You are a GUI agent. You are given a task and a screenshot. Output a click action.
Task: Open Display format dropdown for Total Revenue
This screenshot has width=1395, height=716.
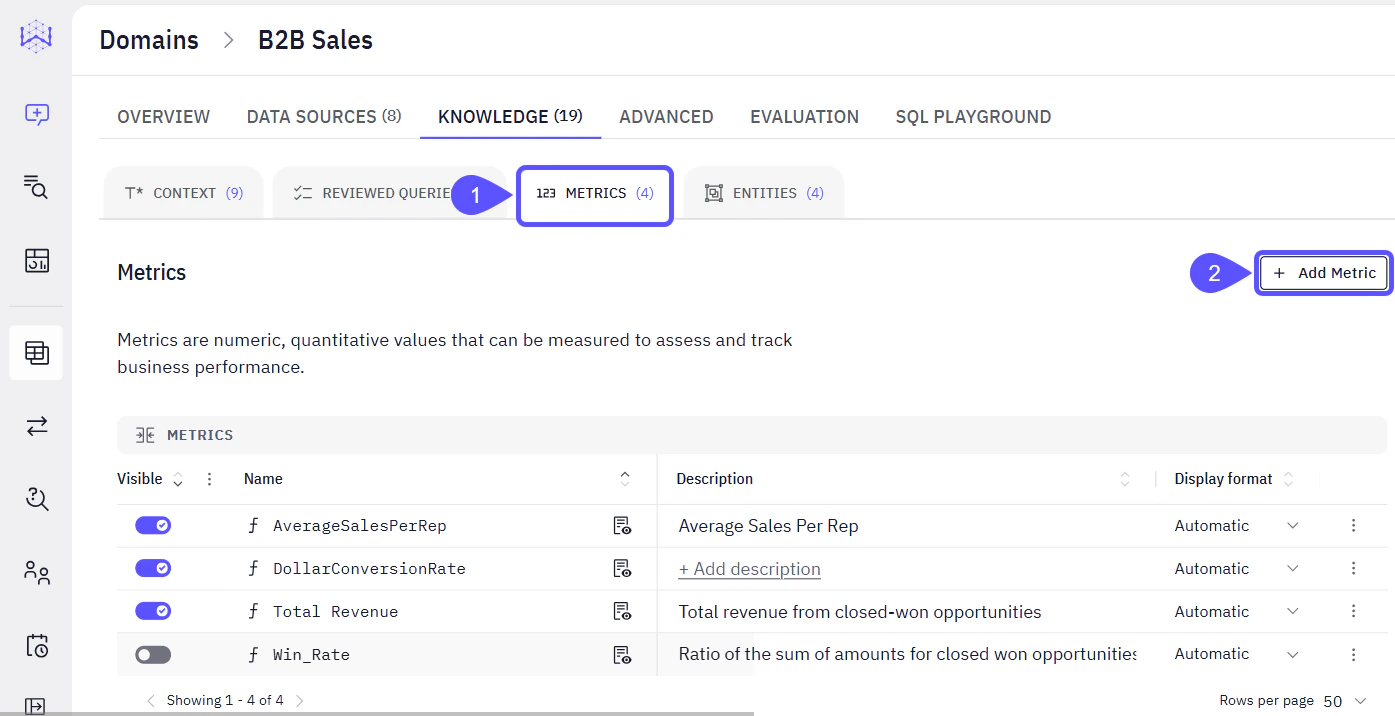[1292, 611]
